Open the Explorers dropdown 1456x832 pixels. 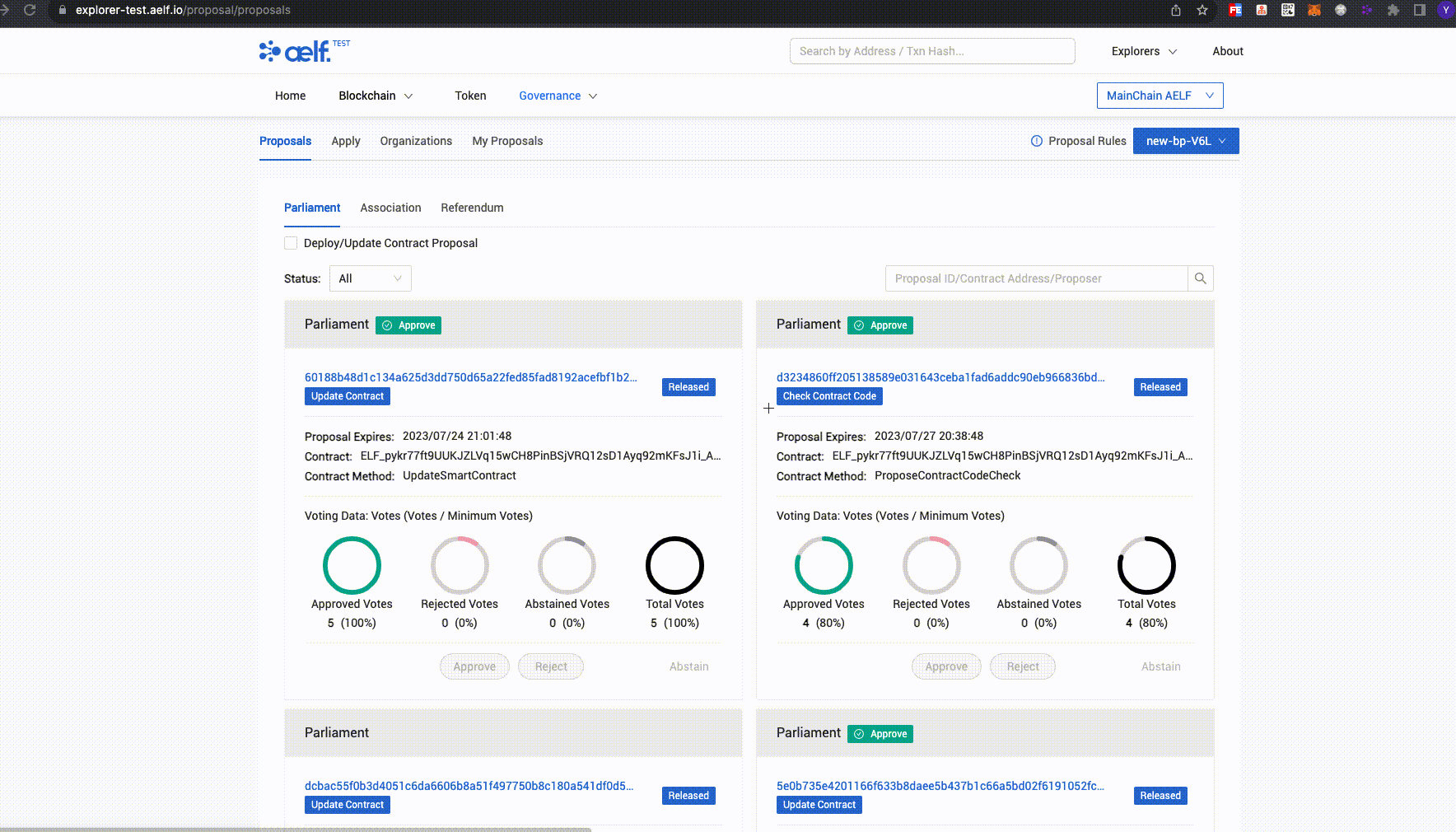click(1144, 51)
